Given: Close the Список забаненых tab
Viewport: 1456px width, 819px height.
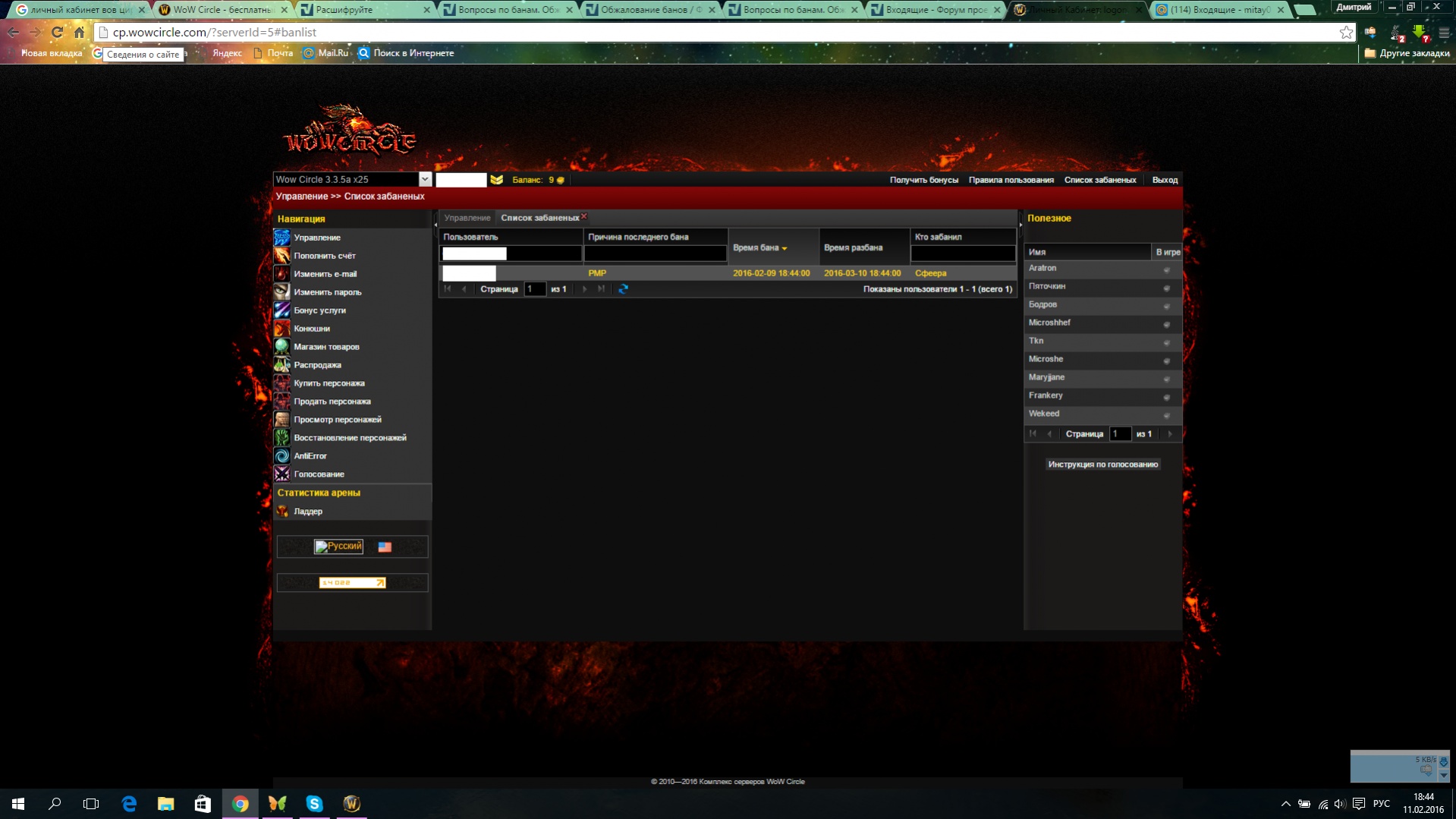Looking at the screenshot, I should pyautogui.click(x=584, y=216).
